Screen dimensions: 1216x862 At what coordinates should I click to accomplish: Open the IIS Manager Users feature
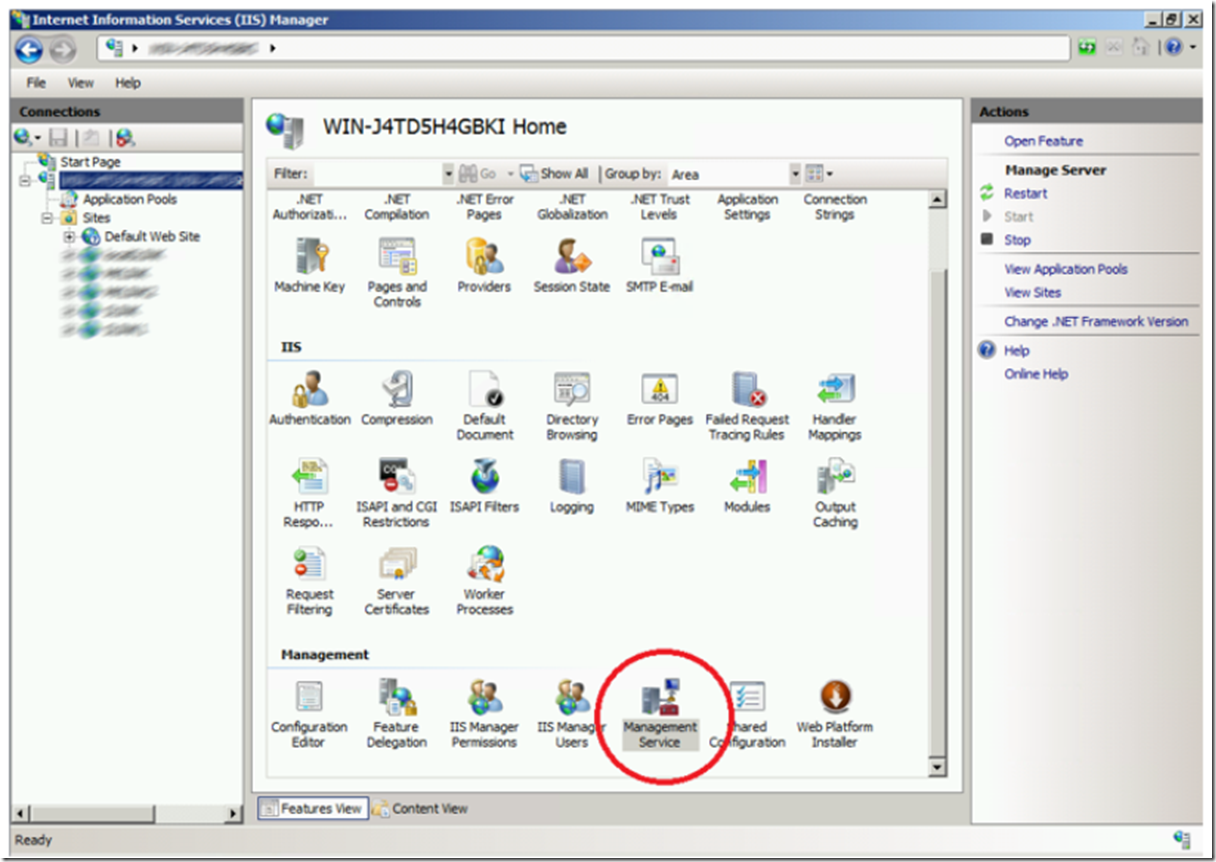(x=572, y=714)
